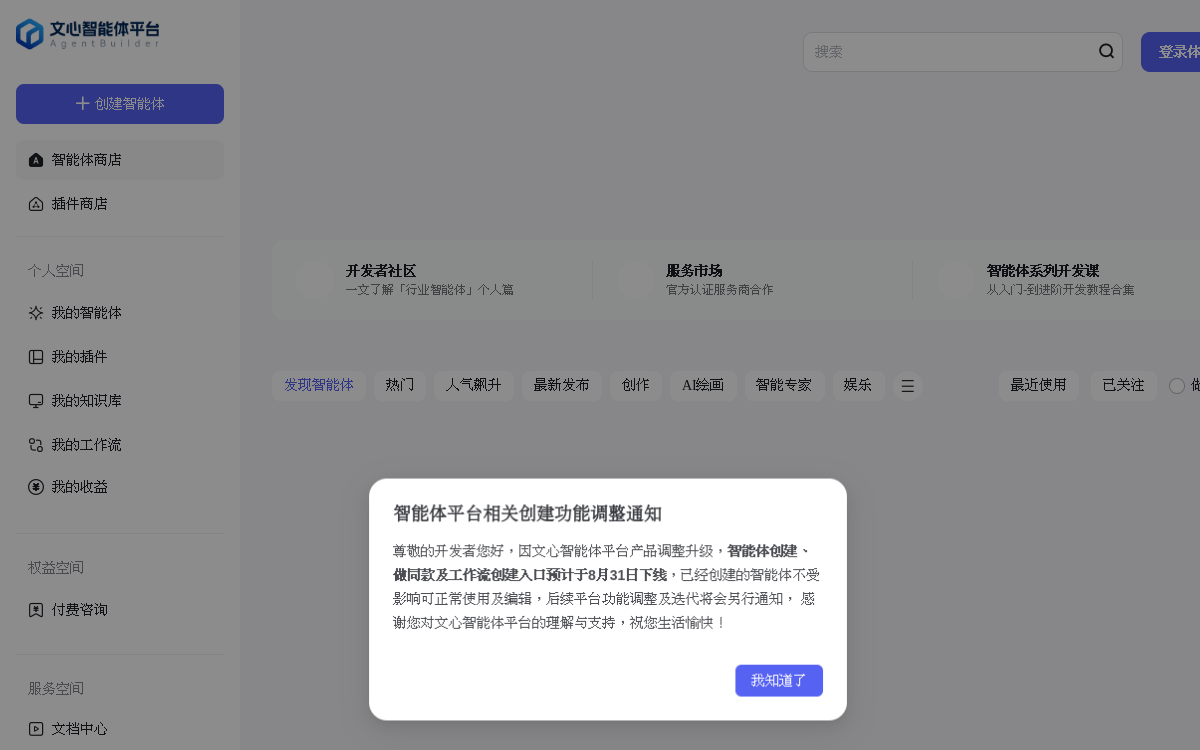The width and height of the screenshot is (1200, 750).
Task: Click subtitle 从入门-到进阶开发教程合集
Action: point(1061,290)
